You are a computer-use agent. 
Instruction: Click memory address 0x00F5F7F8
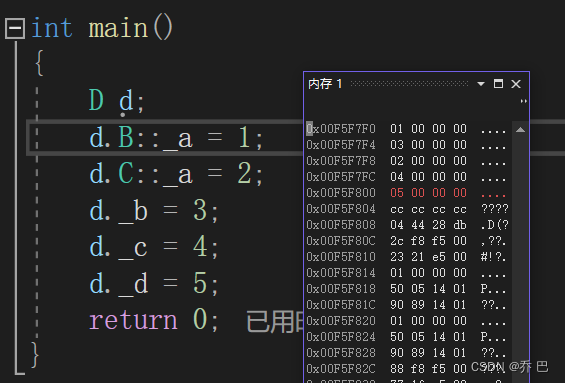341,161
